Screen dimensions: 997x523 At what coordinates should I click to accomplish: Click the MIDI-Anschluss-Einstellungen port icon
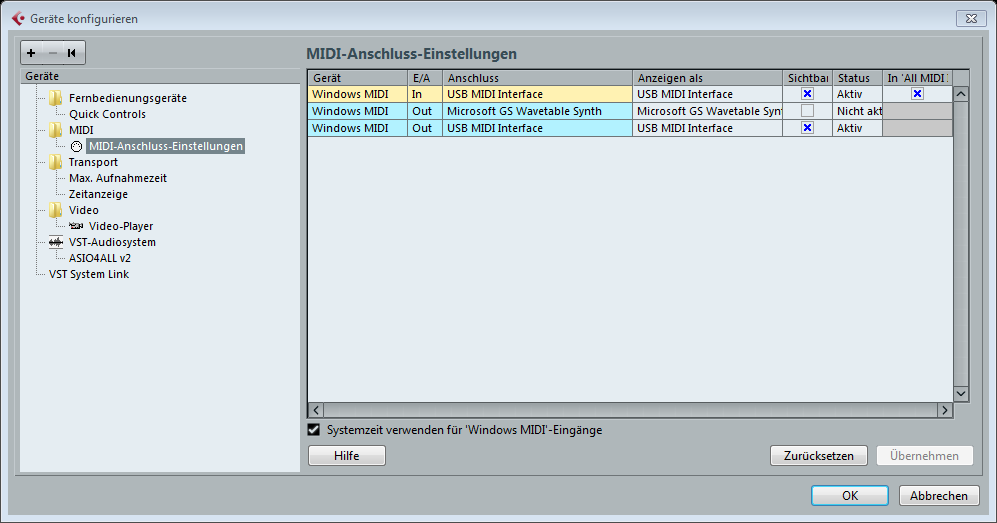click(x=76, y=146)
